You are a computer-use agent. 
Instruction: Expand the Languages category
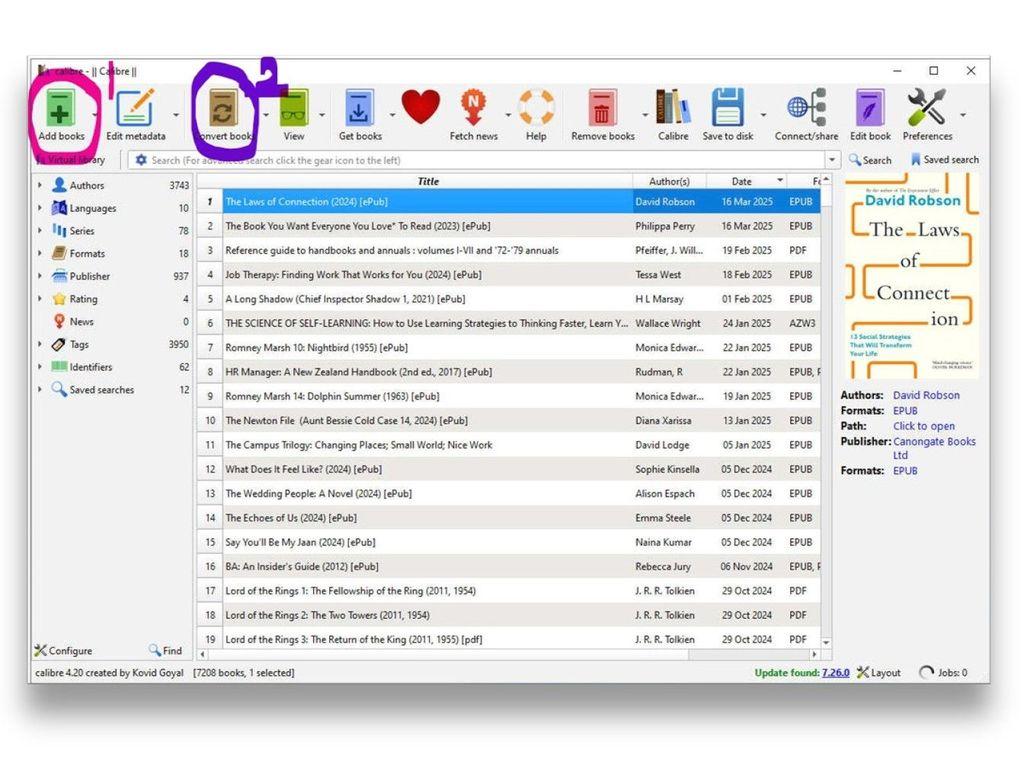(x=40, y=208)
